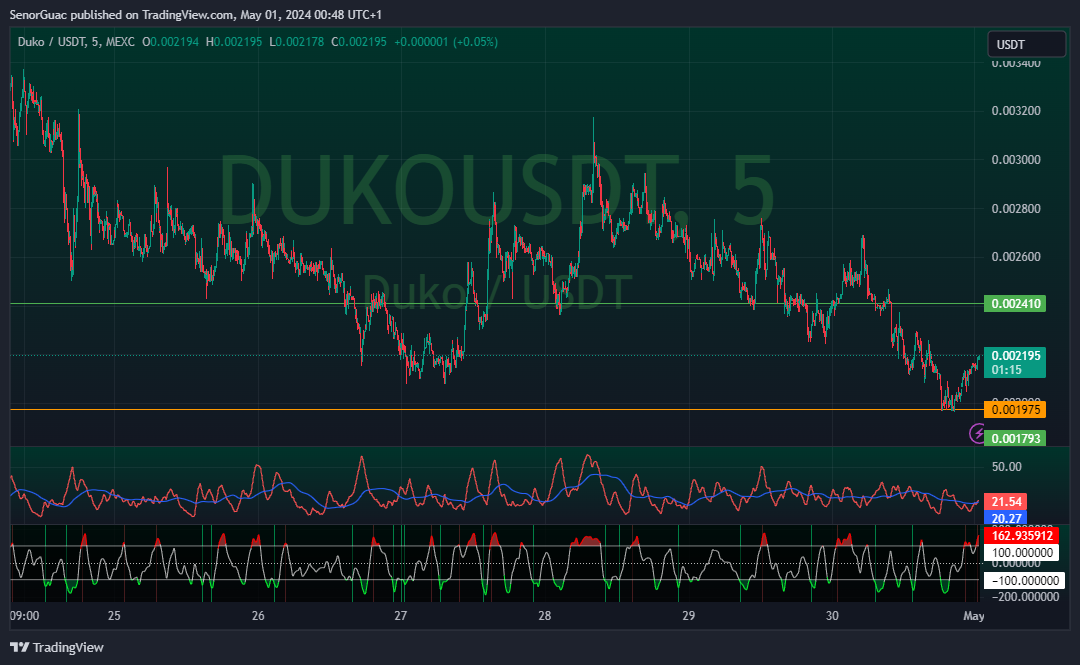The image size is (1080, 665).
Task: Click the 0.002800 price axis label
Action: point(1016,209)
